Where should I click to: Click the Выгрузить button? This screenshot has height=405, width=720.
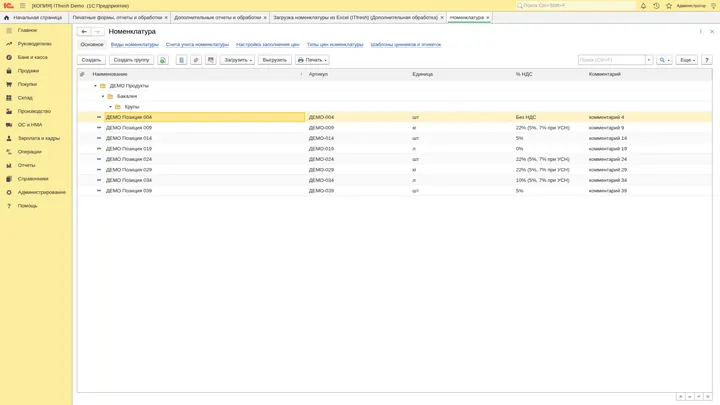pos(275,60)
